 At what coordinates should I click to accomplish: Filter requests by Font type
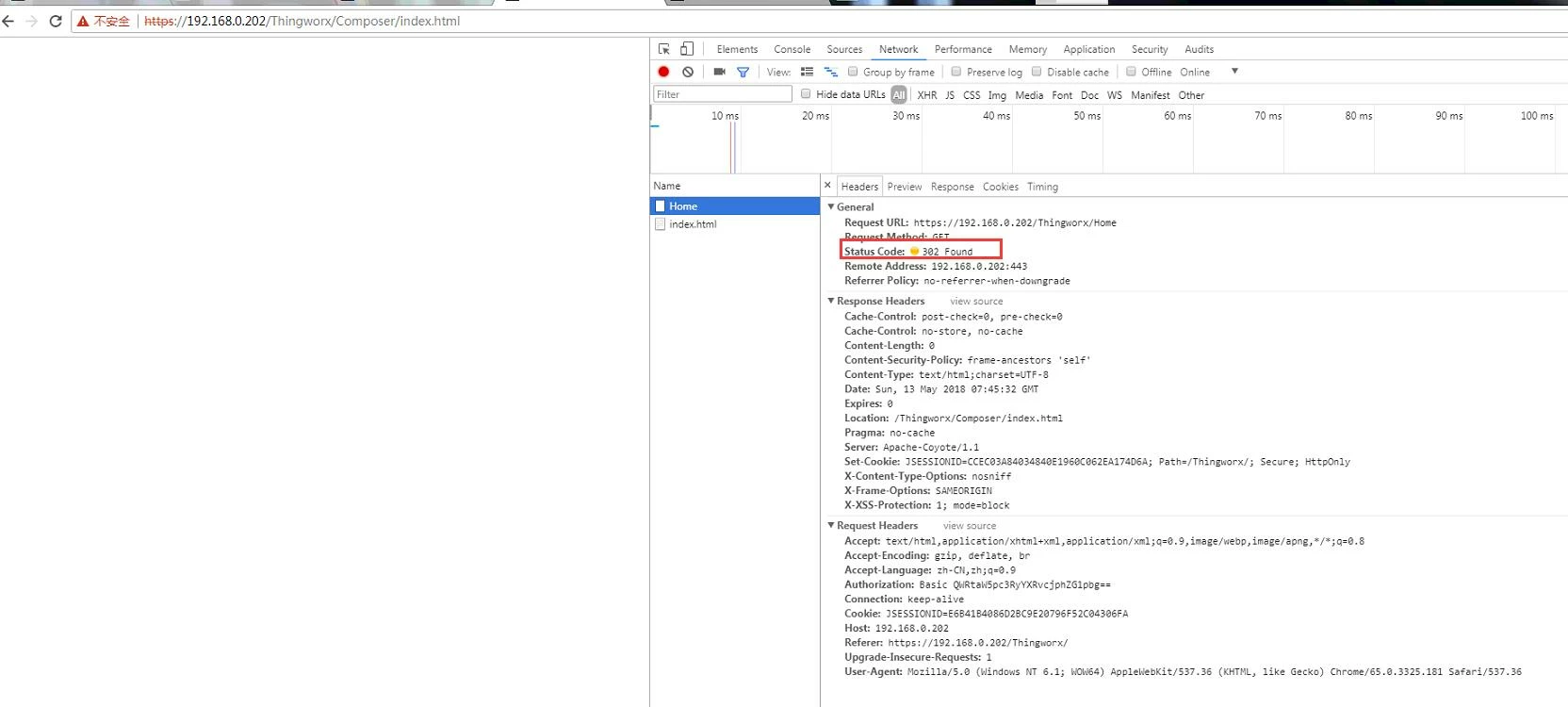(1062, 95)
